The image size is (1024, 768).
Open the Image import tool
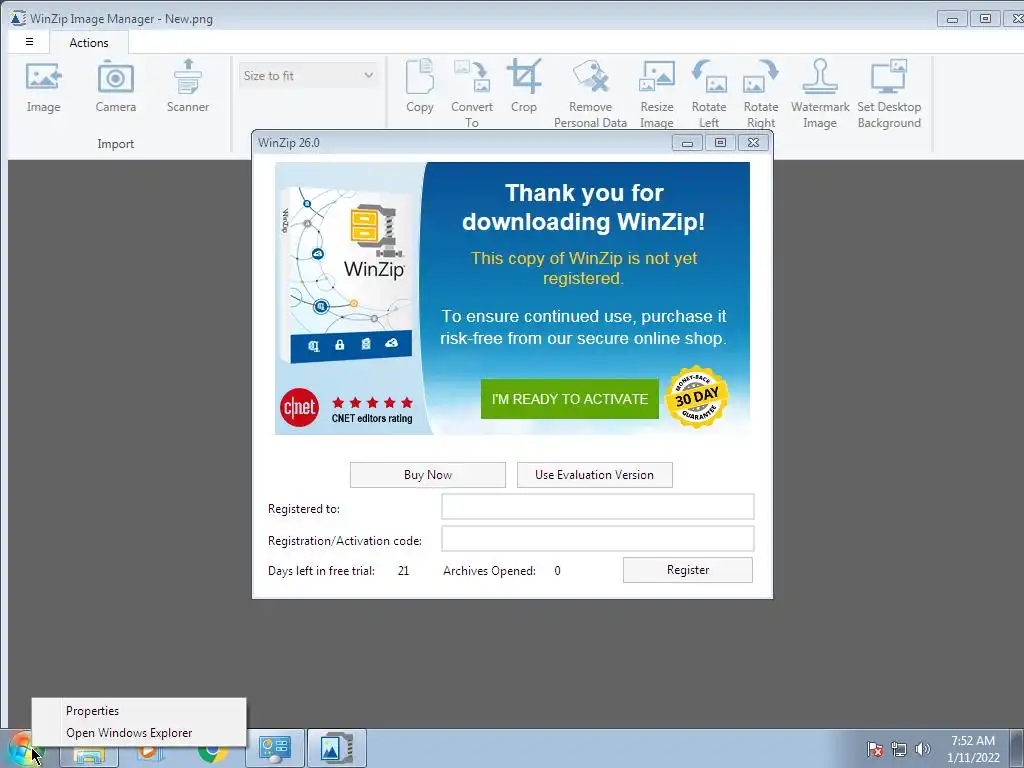[43, 87]
